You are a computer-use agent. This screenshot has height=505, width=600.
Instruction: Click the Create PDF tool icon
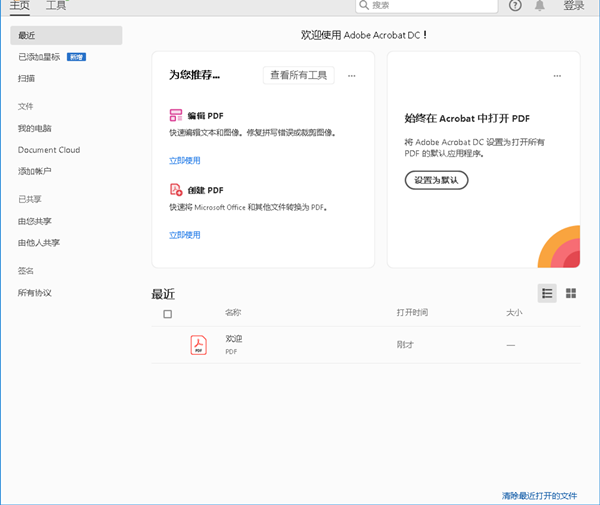[x=176, y=190]
